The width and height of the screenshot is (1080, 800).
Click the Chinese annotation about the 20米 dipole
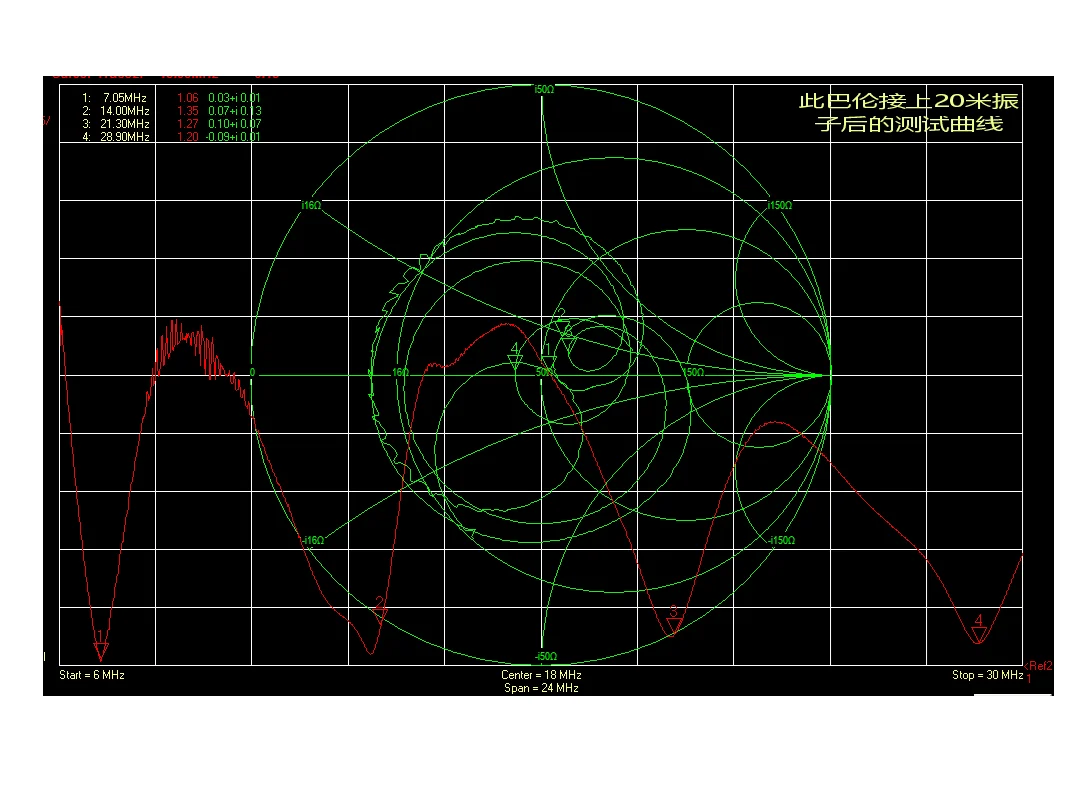coord(908,112)
